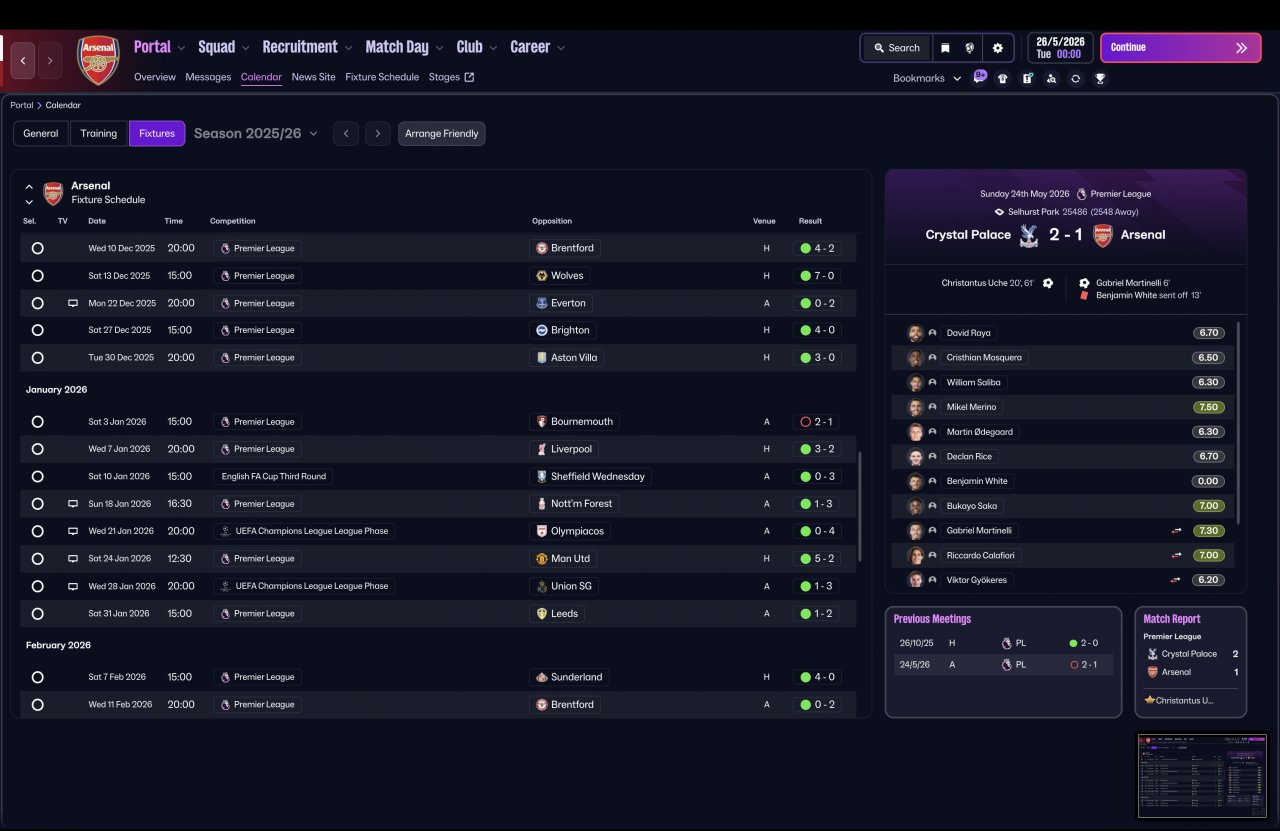Viewport: 1280px width, 831px height.
Task: Select radio button for Everton fixture
Action: pyautogui.click(x=37, y=303)
